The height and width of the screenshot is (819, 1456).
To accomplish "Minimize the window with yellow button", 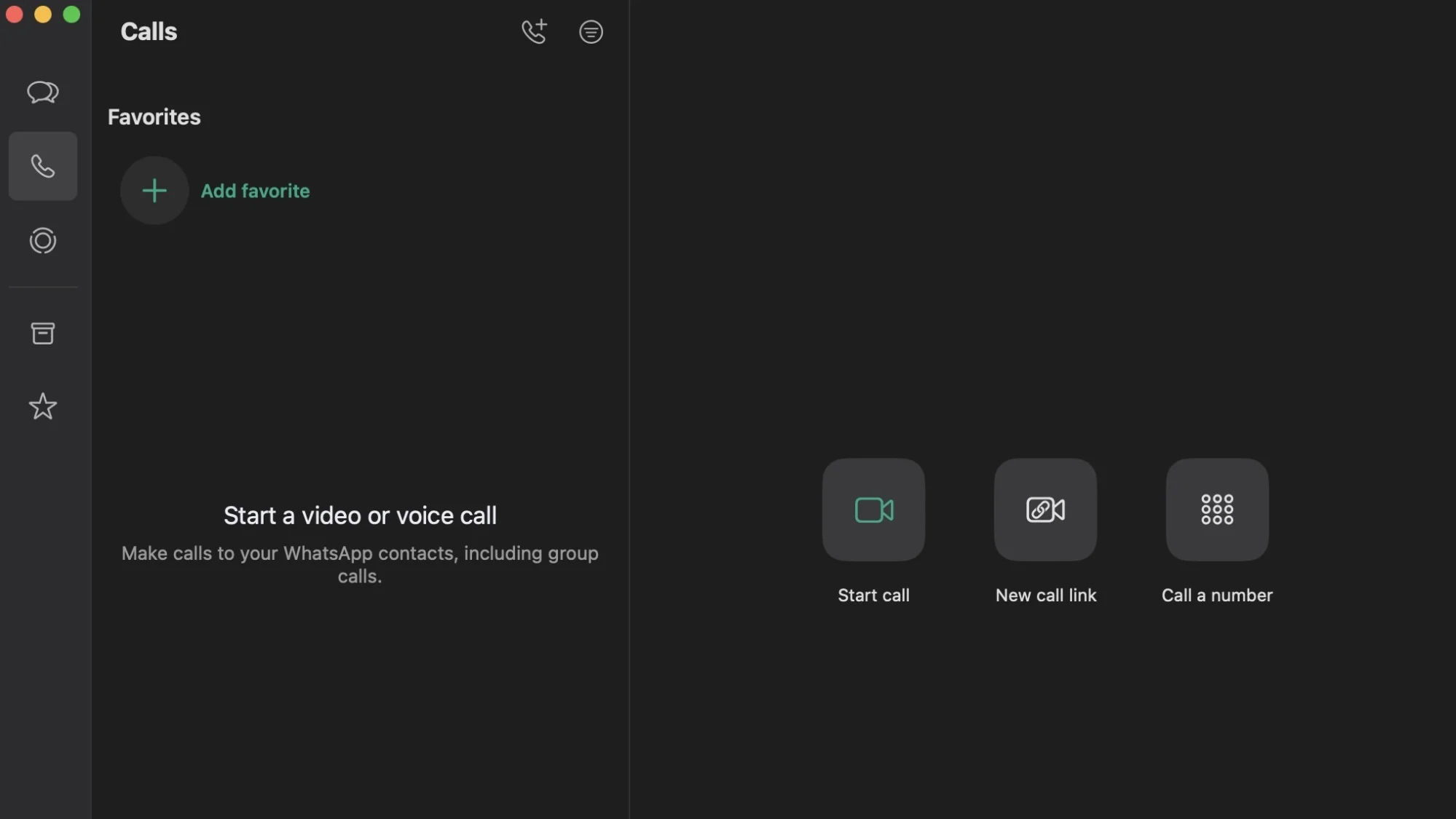I will coord(43,15).
